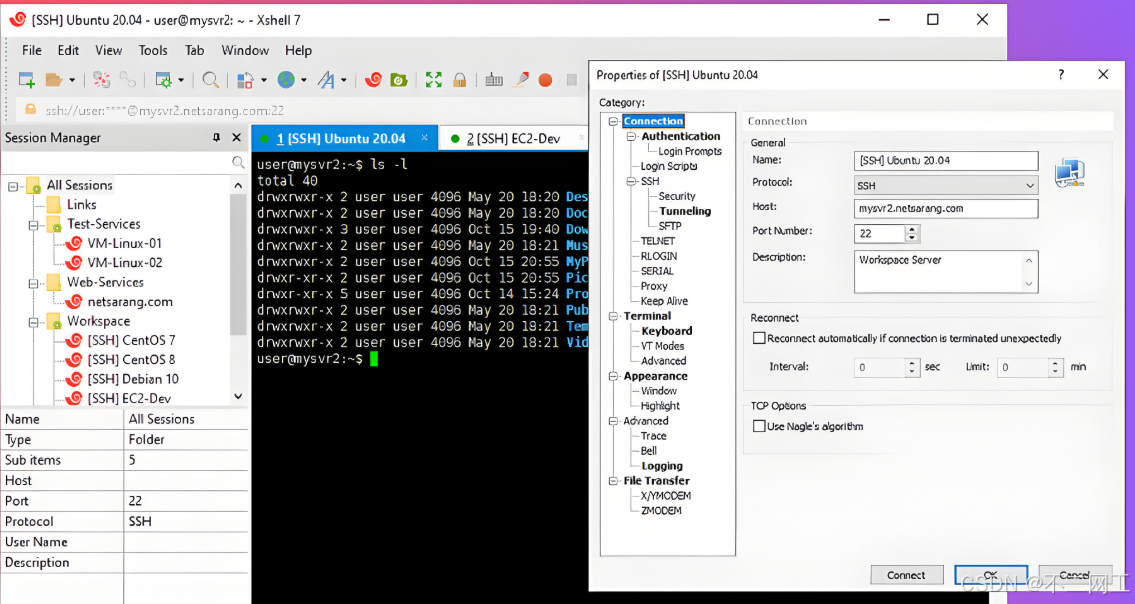This screenshot has width=1135, height=604.
Task: Enable Reconnect automatically checkbox
Action: tap(759, 338)
